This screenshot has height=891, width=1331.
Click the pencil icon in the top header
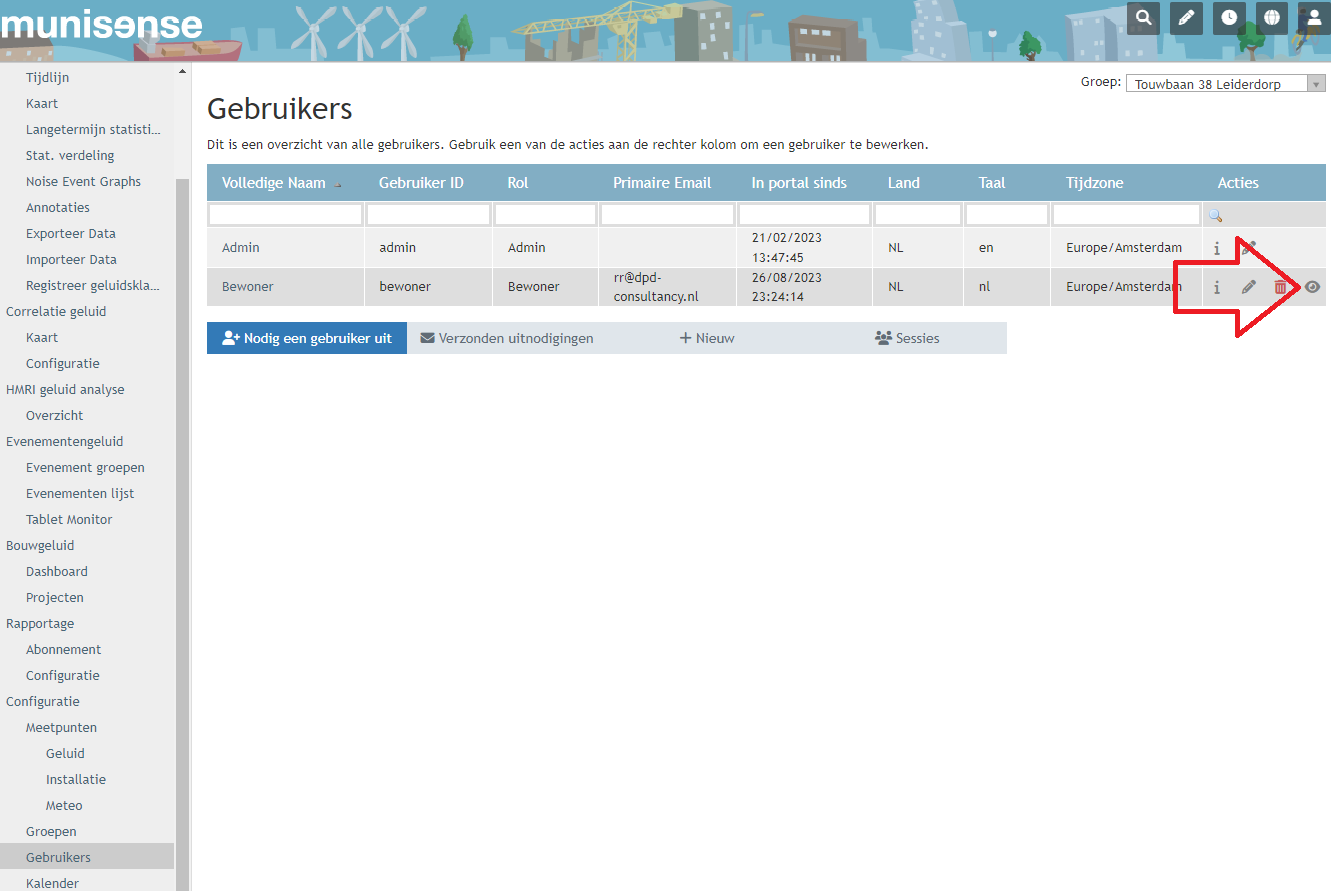[x=1186, y=18]
